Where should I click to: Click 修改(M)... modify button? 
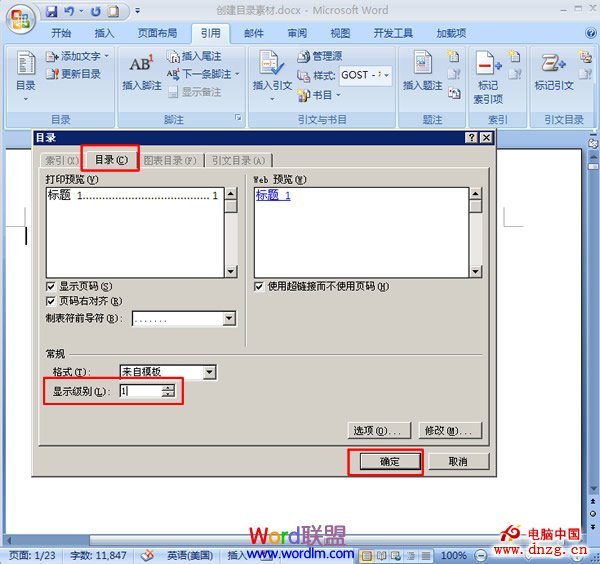point(450,431)
